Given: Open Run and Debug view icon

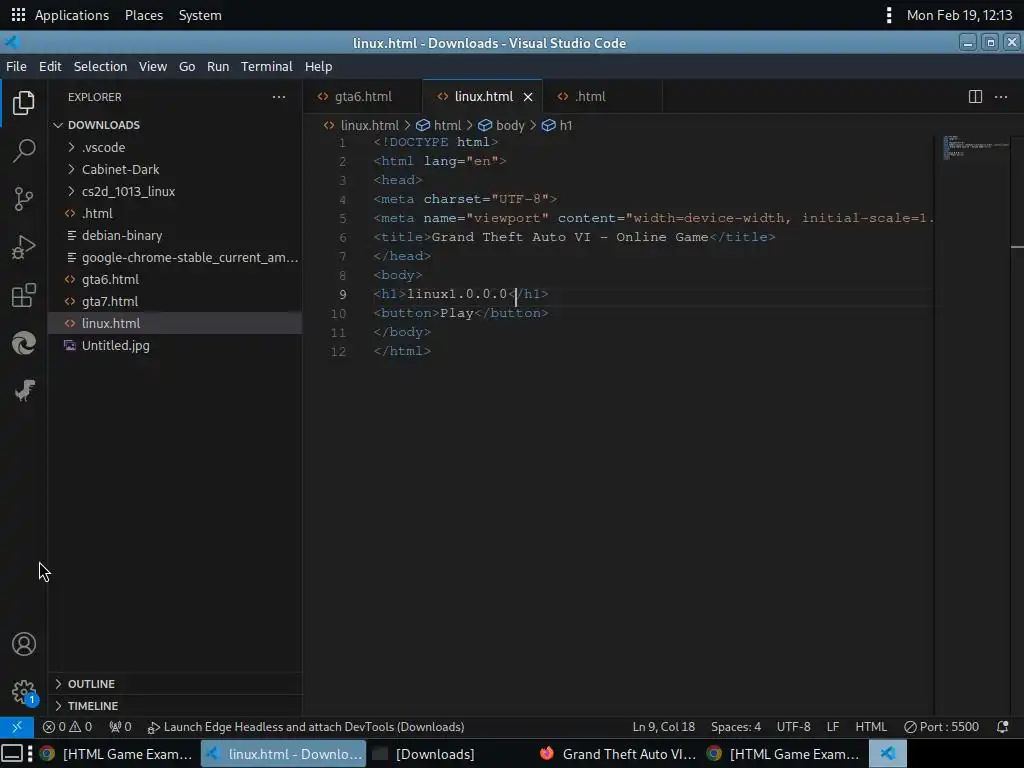Looking at the screenshot, I should (x=24, y=248).
